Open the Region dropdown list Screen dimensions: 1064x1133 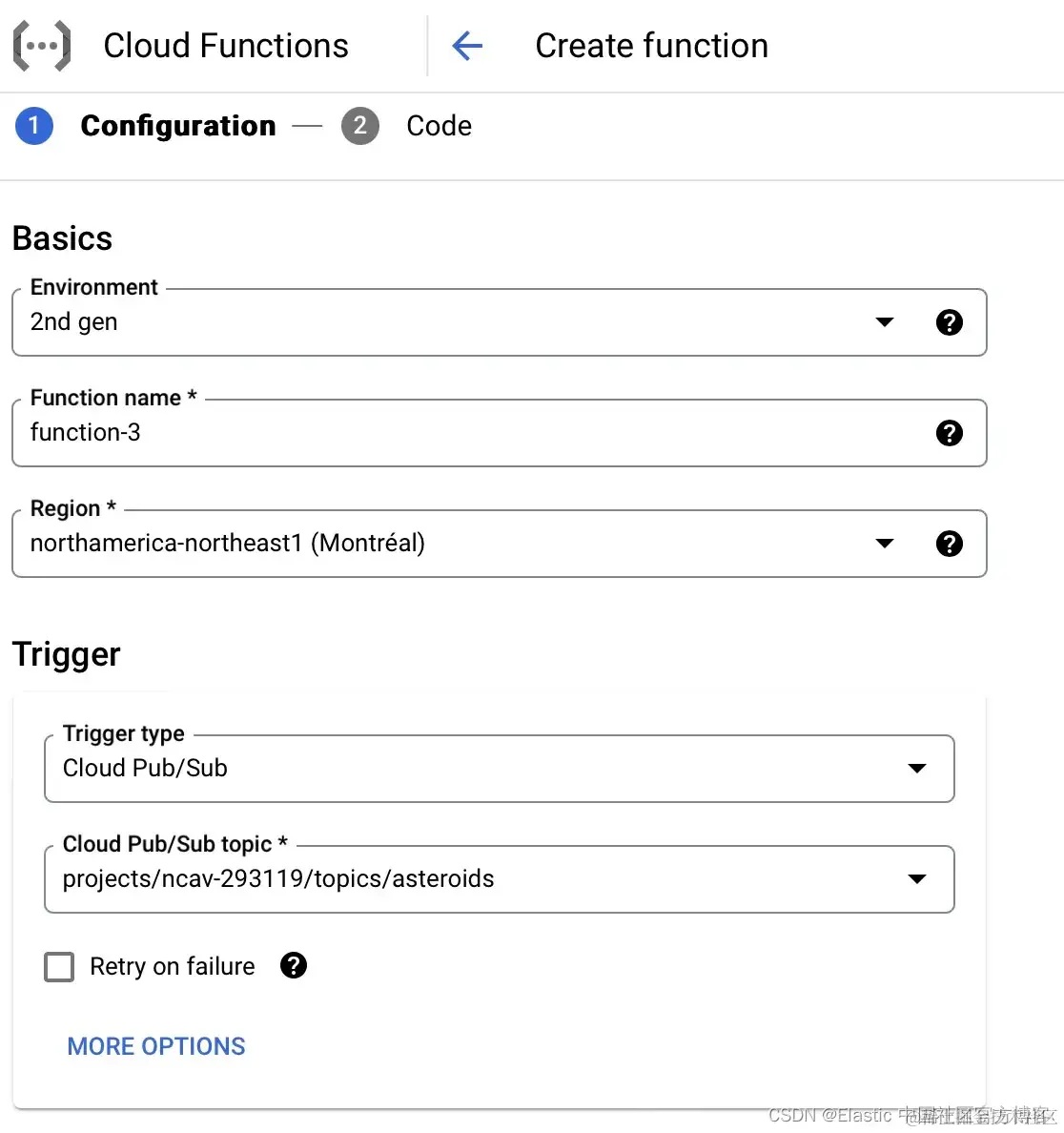pyautogui.click(x=885, y=544)
